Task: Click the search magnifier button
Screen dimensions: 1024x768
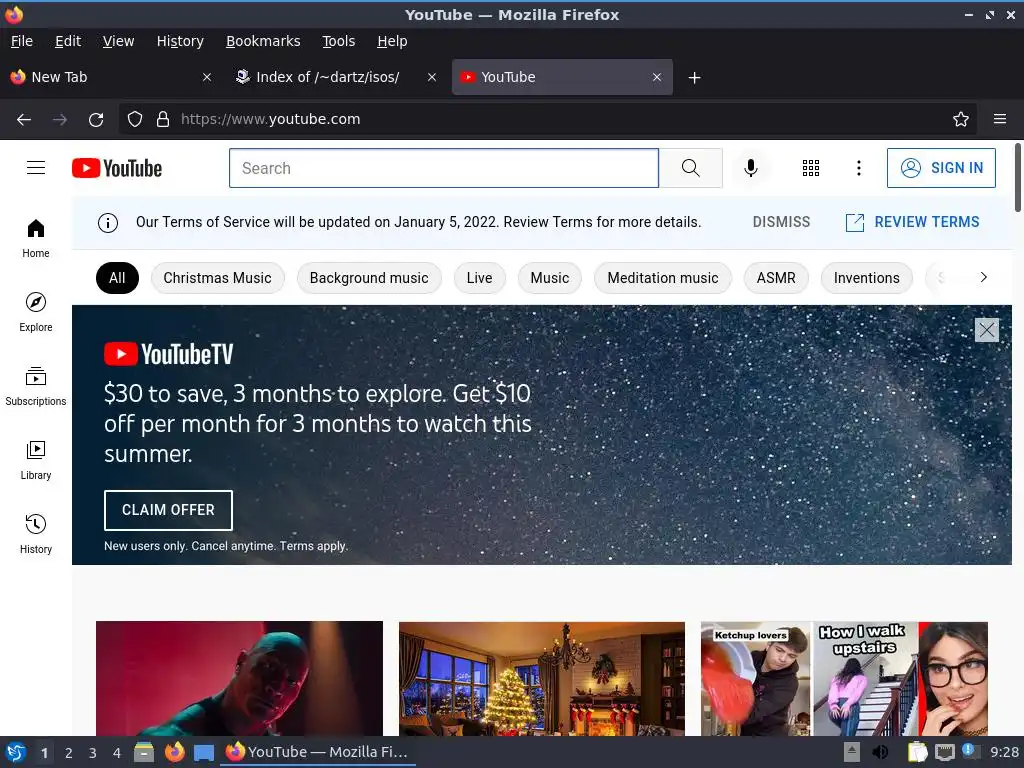Action: [x=690, y=168]
